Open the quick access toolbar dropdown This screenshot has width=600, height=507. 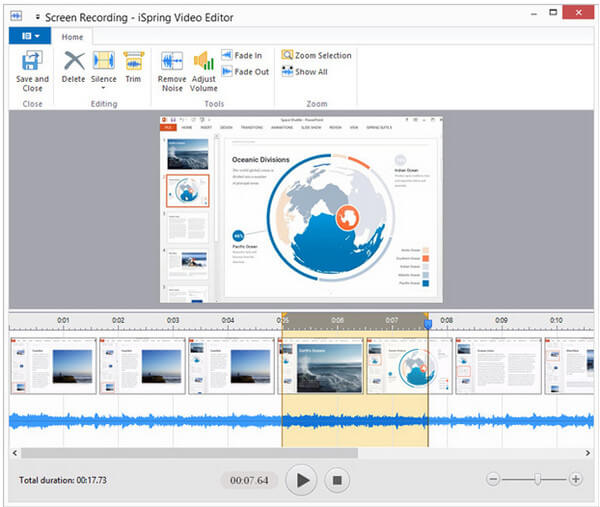coord(38,17)
